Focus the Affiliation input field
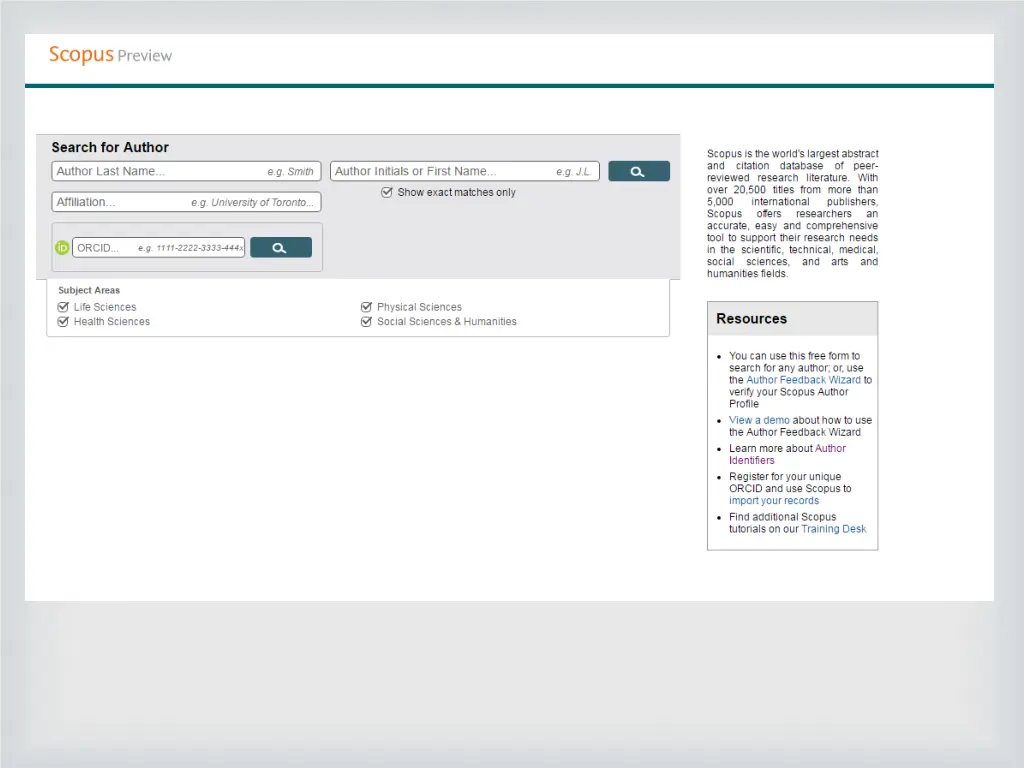 coord(186,202)
